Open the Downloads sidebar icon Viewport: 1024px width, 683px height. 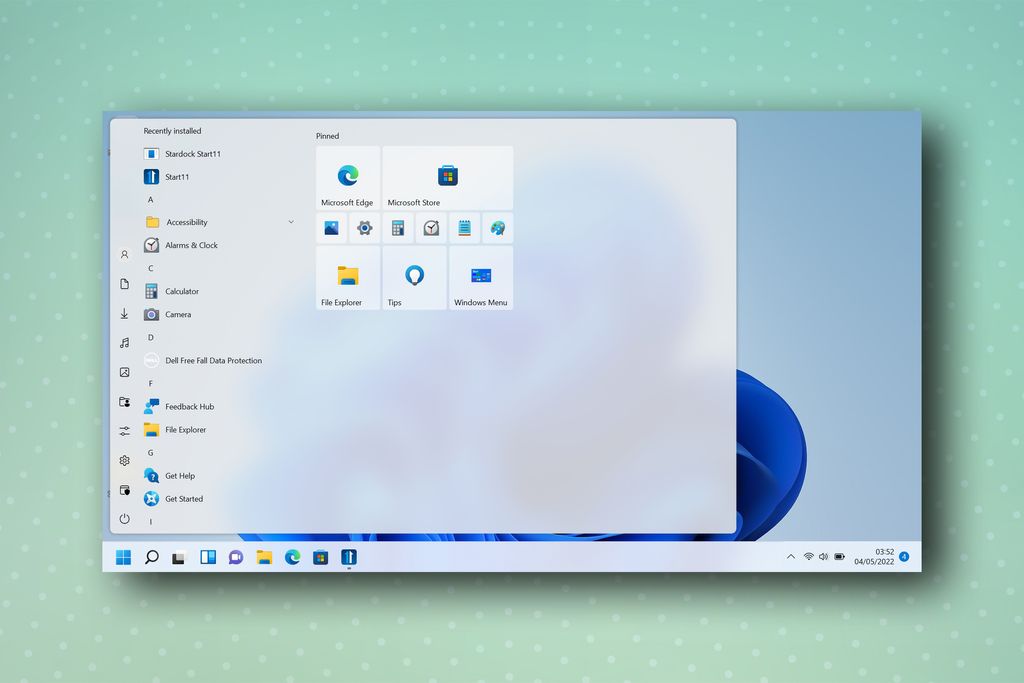pyautogui.click(x=124, y=313)
